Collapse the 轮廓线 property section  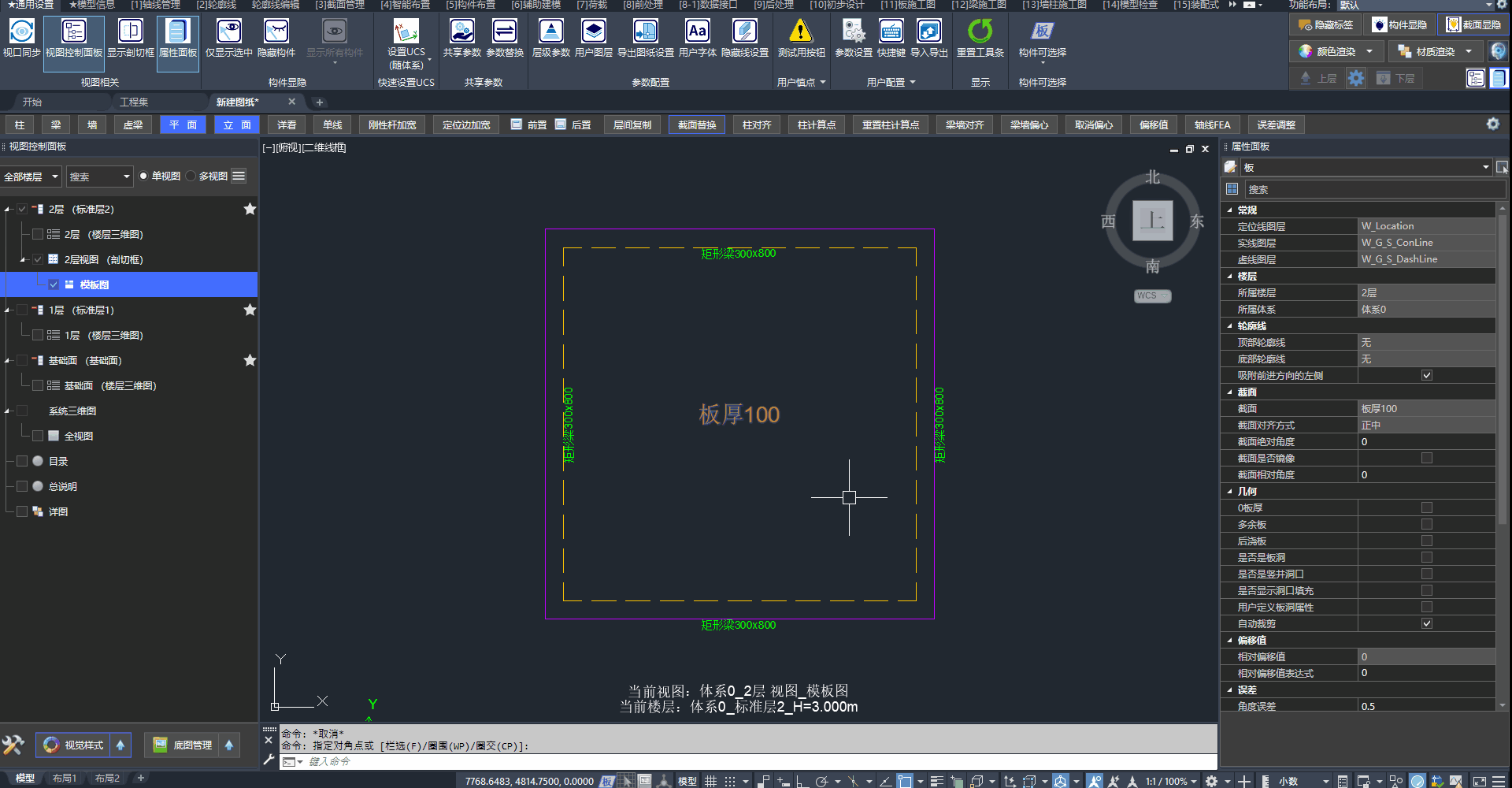pyautogui.click(x=1230, y=326)
